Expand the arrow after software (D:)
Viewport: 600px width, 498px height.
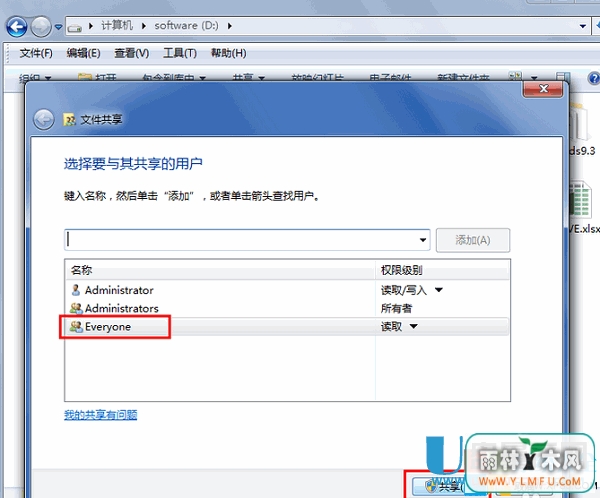(x=230, y=26)
